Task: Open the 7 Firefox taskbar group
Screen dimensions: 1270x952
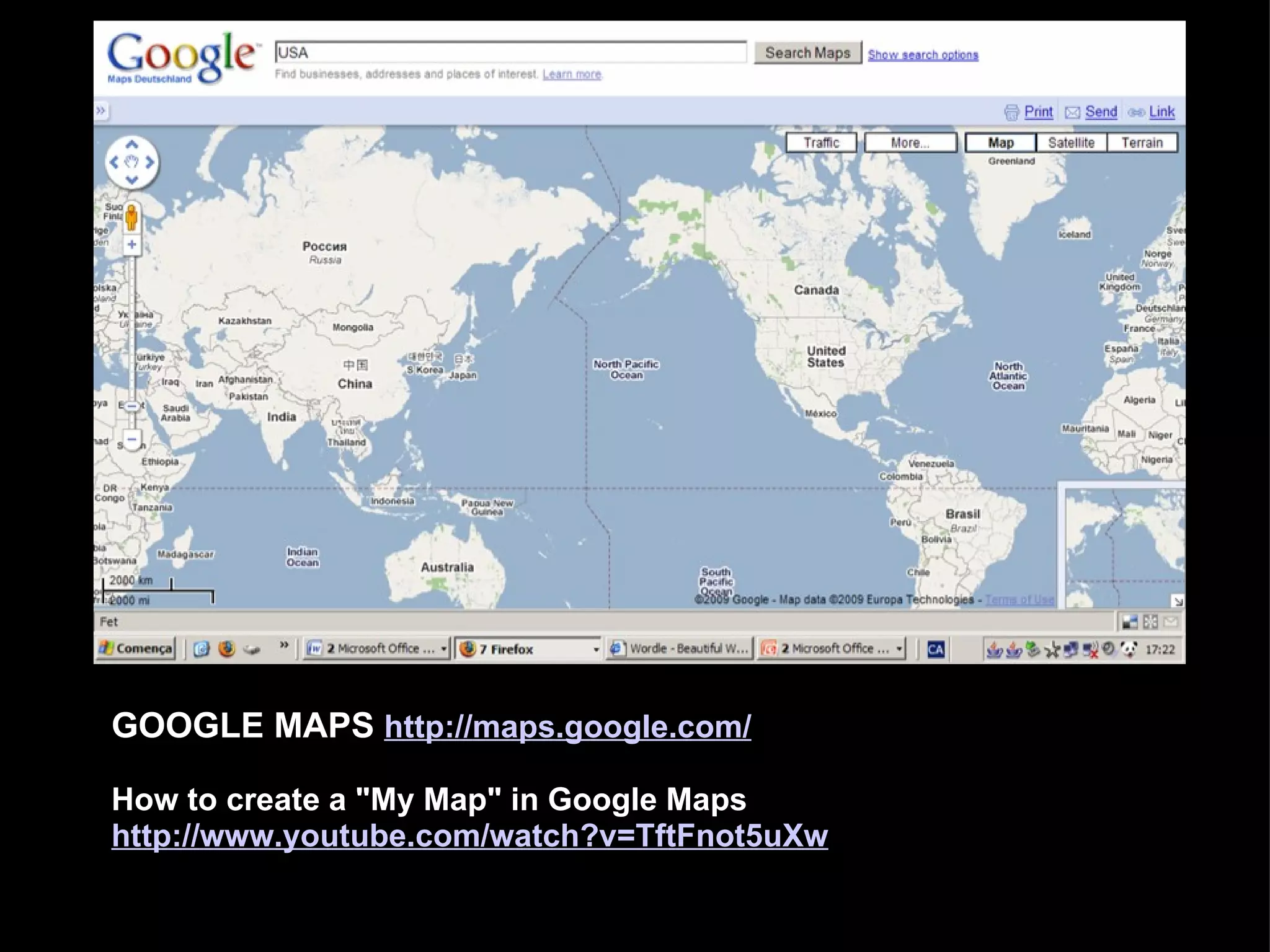Action: click(528, 648)
